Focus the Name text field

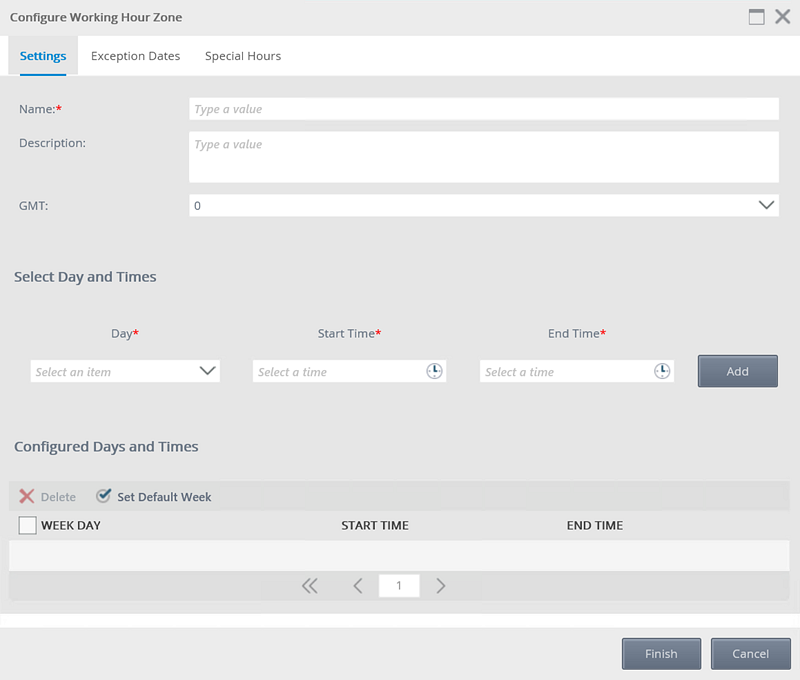[x=483, y=109]
